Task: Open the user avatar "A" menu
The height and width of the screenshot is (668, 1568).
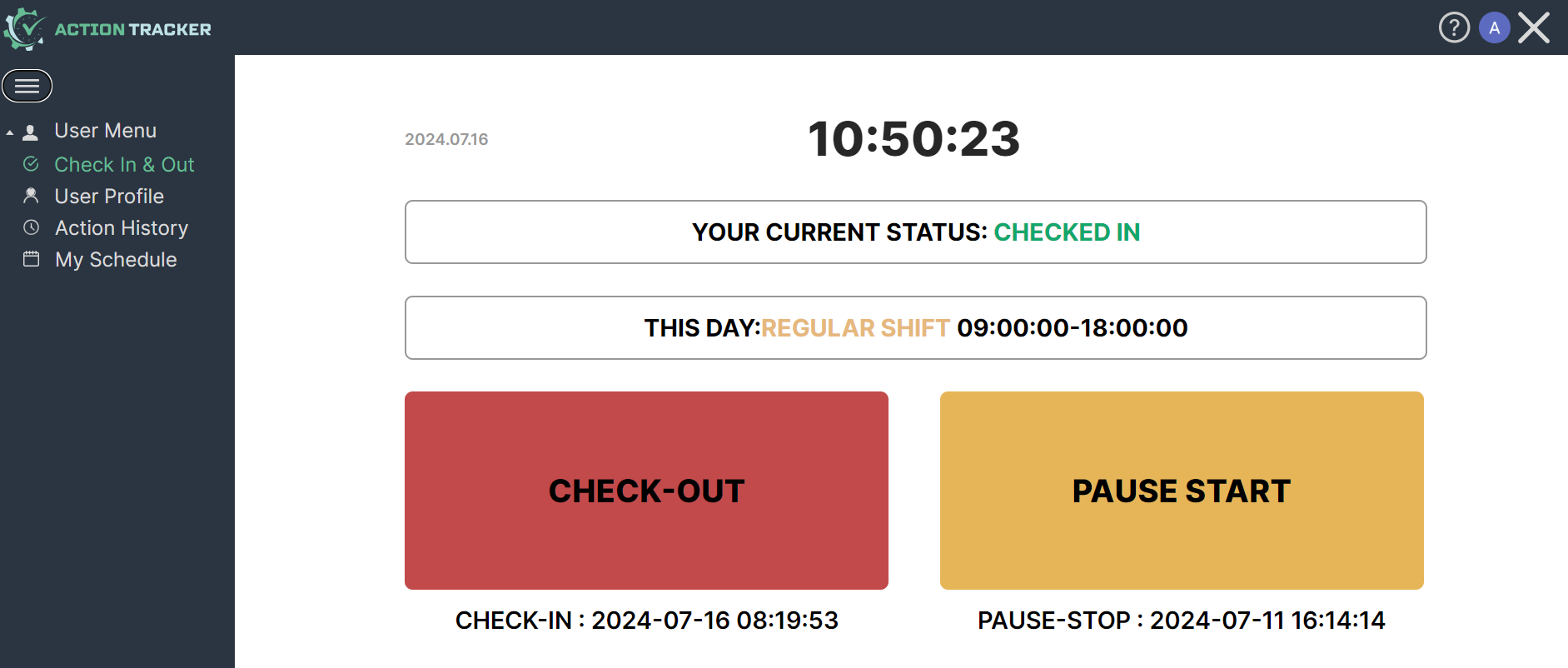Action: [1495, 27]
